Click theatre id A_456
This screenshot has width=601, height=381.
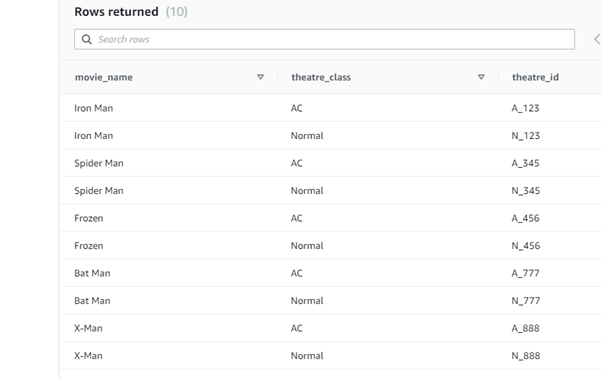525,218
